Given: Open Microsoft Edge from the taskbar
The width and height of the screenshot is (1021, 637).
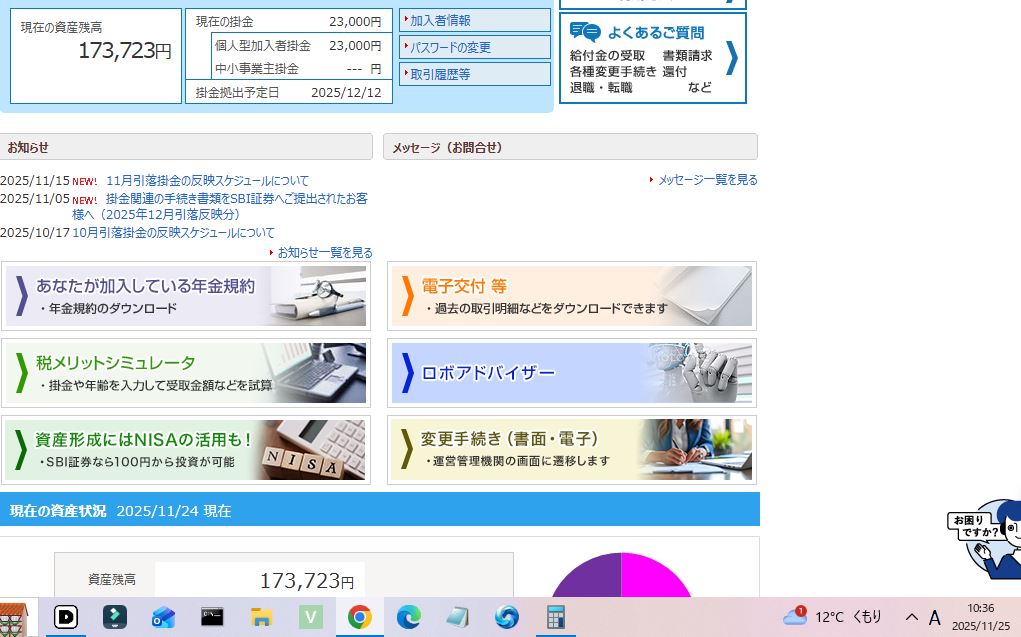Looking at the screenshot, I should pos(408,617).
